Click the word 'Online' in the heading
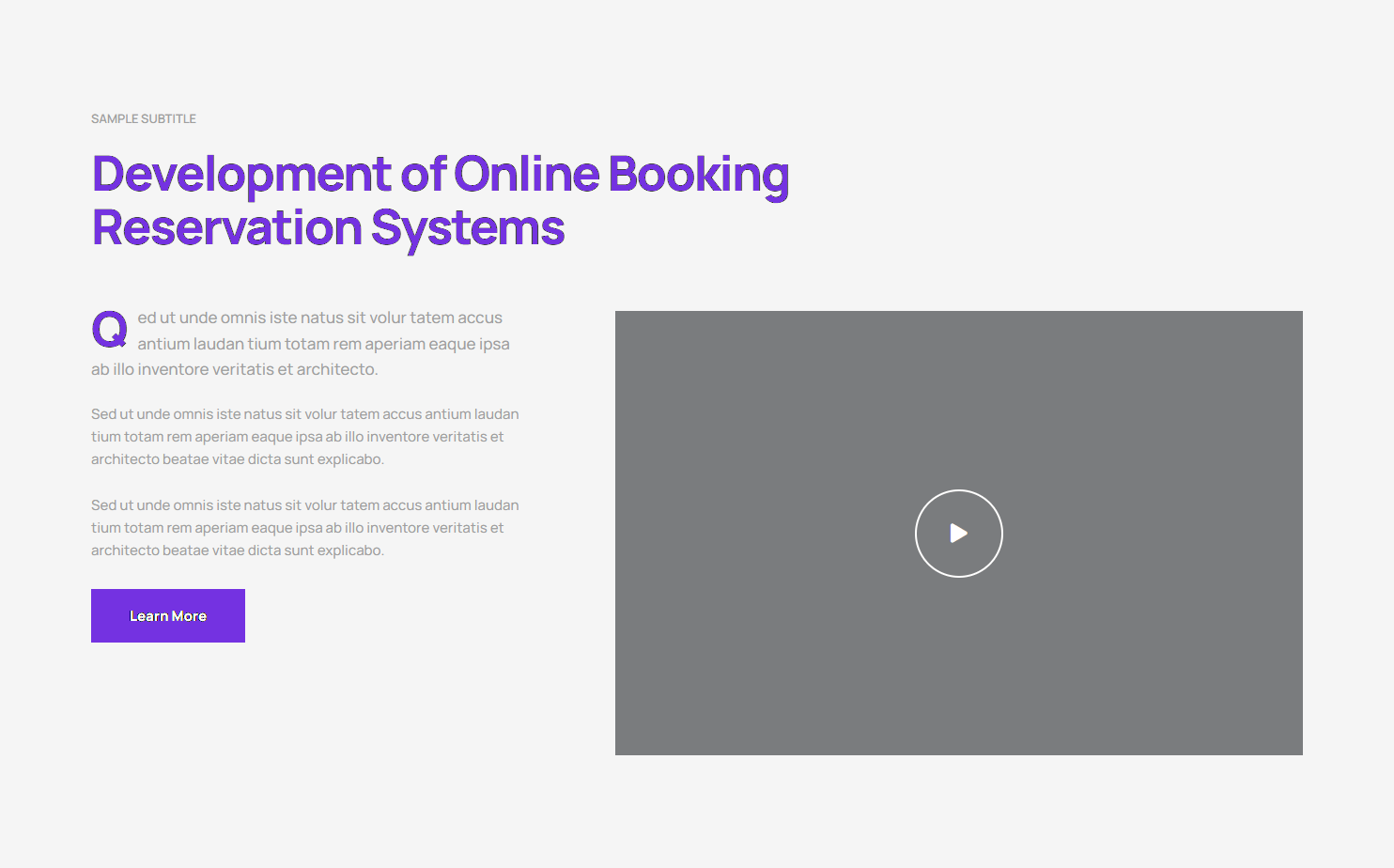 click(526, 175)
